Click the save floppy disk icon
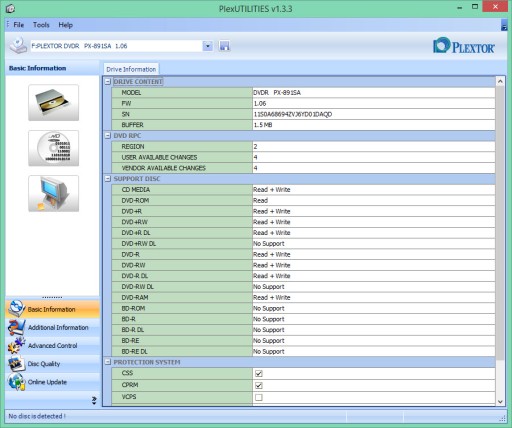Viewport: 512px width, 428px height. click(x=224, y=46)
